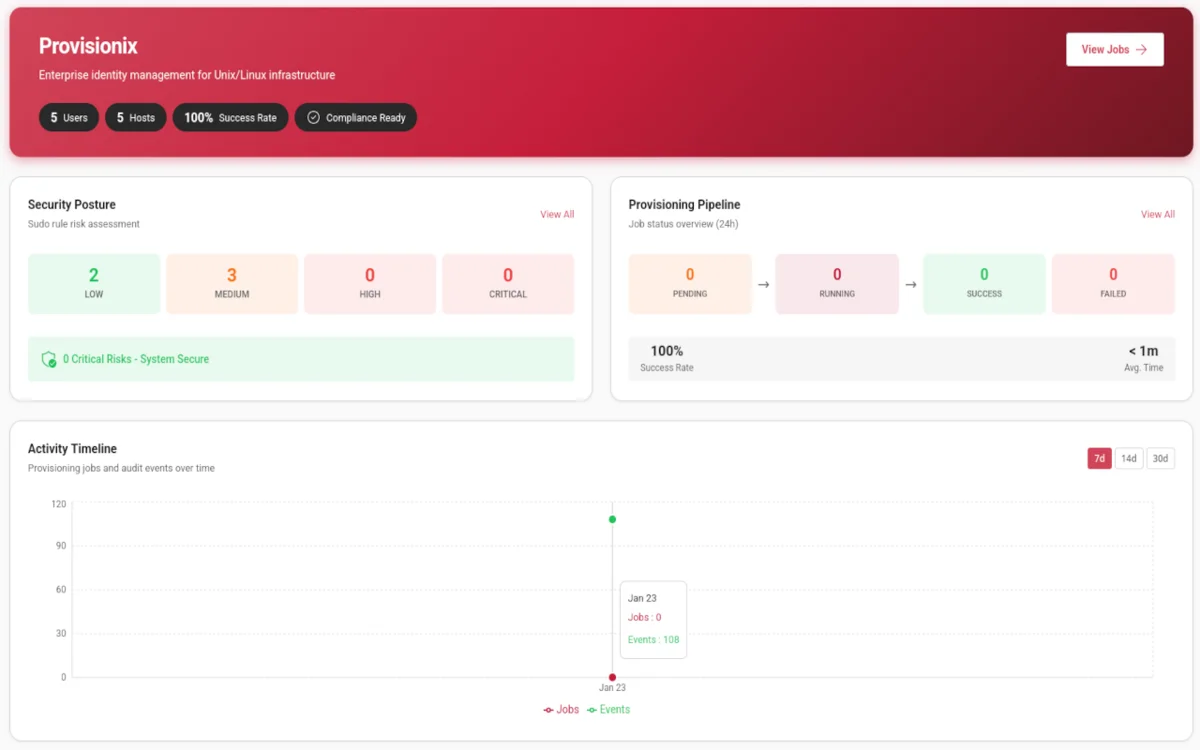Click the Jan 23 chart tooltip
Image resolution: width=1200 pixels, height=750 pixels.
click(x=653, y=619)
